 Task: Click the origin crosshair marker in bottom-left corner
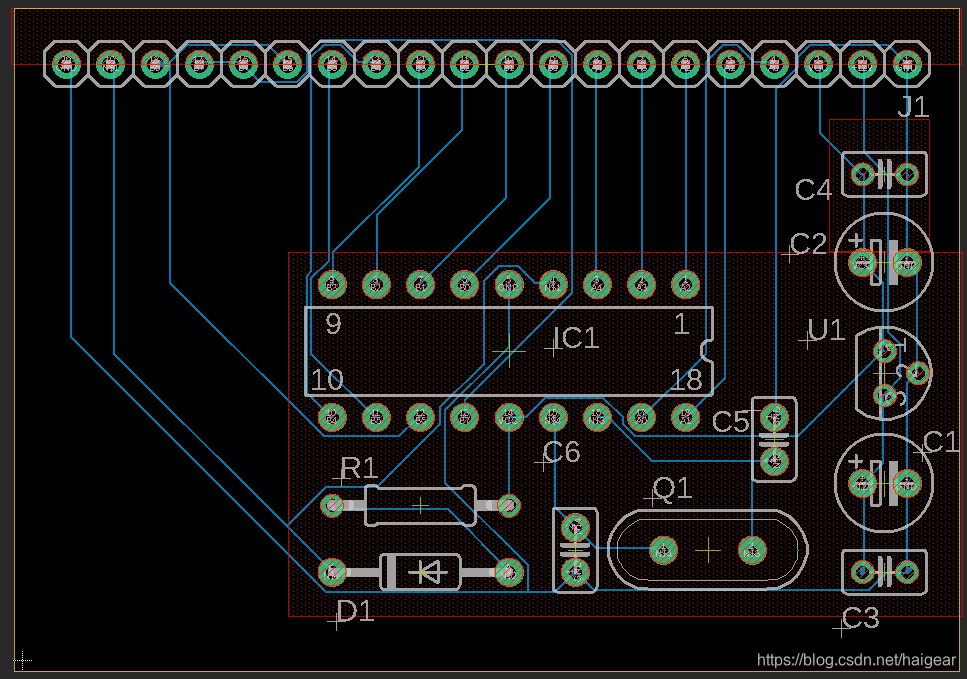tap(21, 660)
